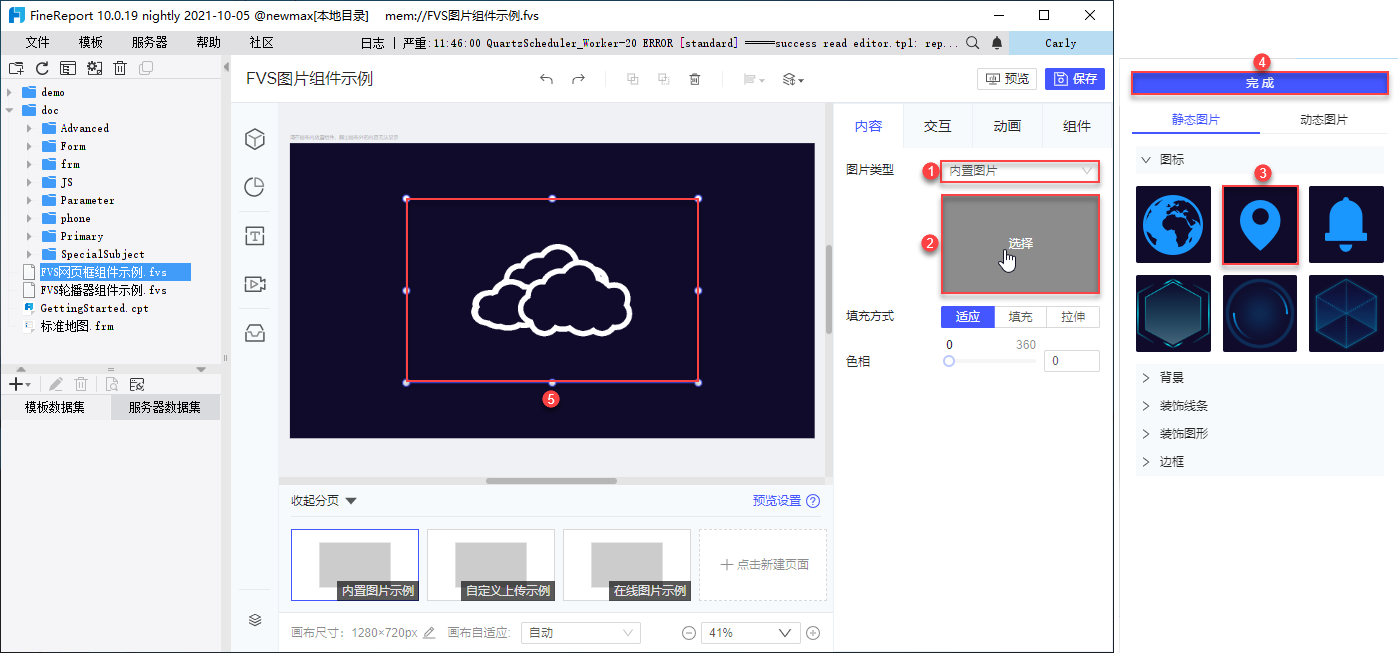Open the layers panel icon at bottom left

255,620
